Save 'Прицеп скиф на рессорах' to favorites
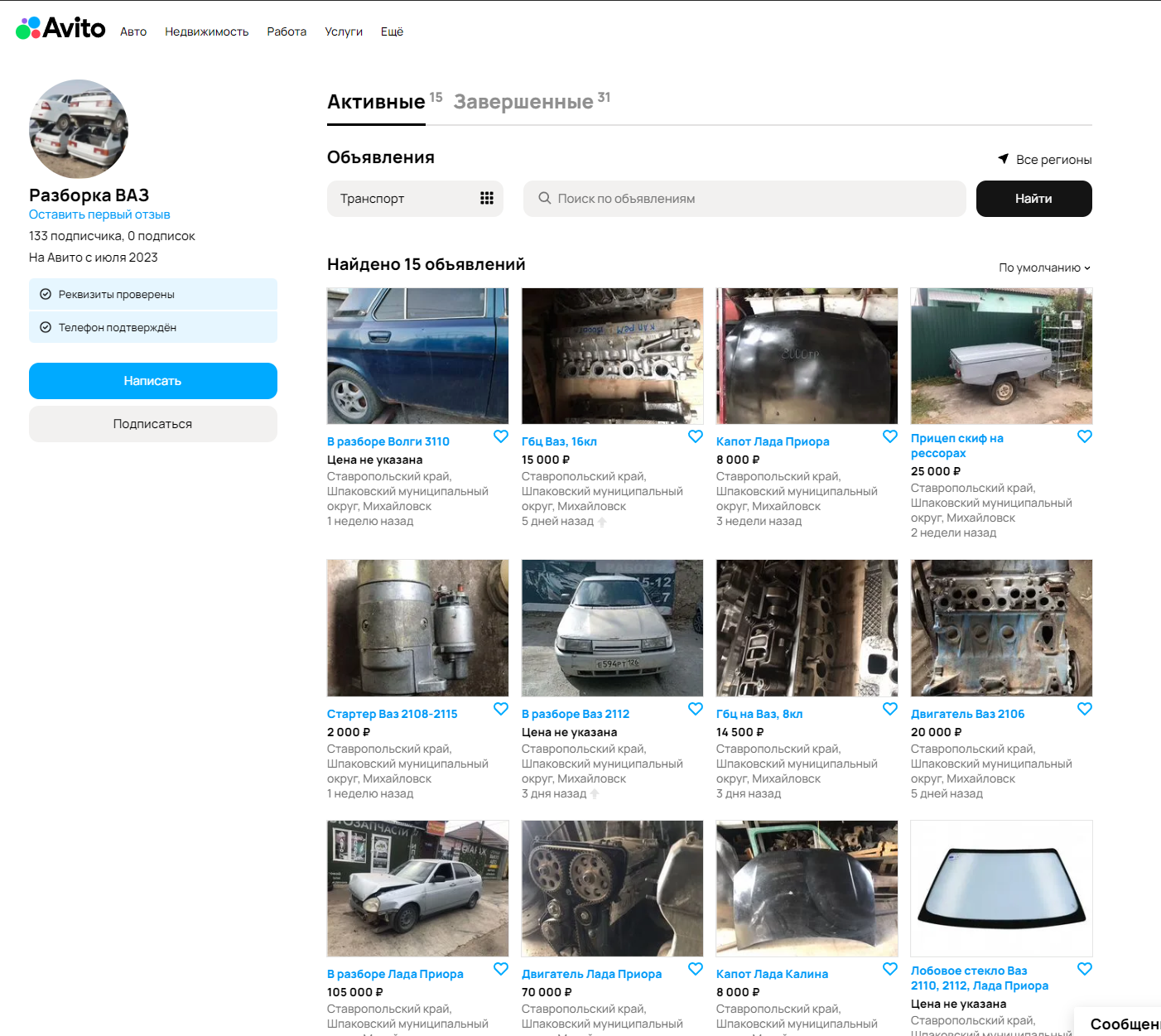This screenshot has height=1036, width=1161. (1085, 436)
